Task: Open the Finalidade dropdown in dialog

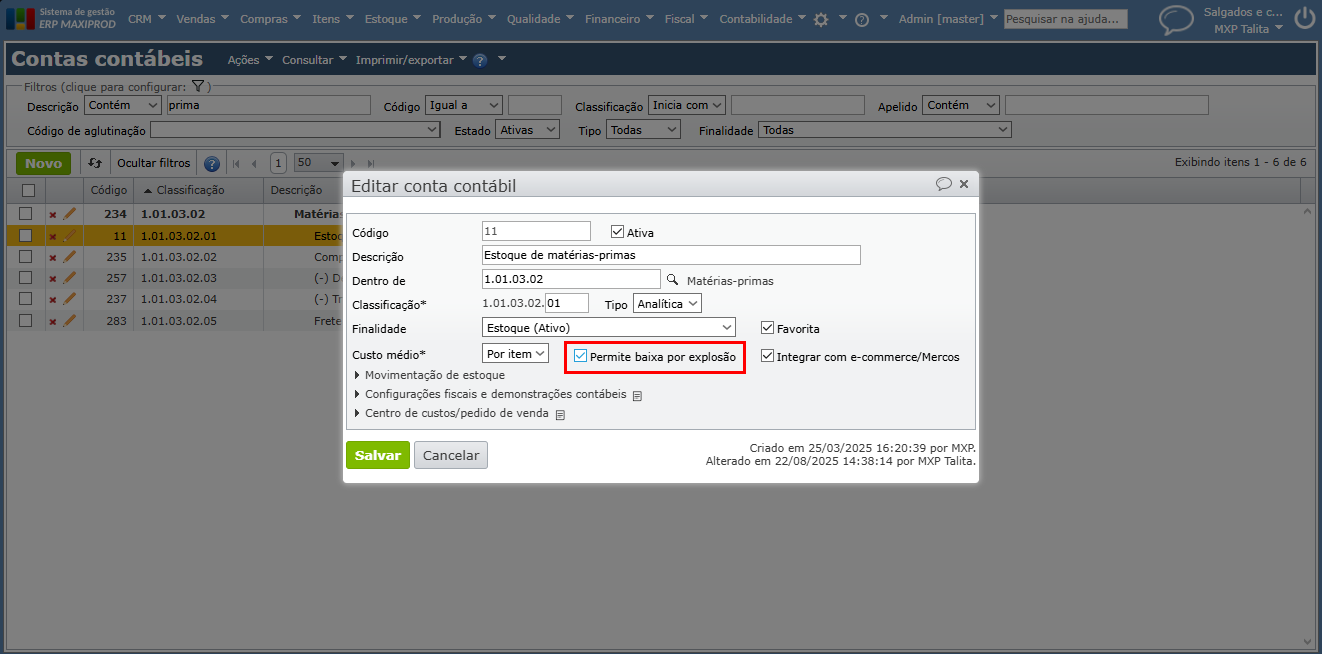Action: 608,327
